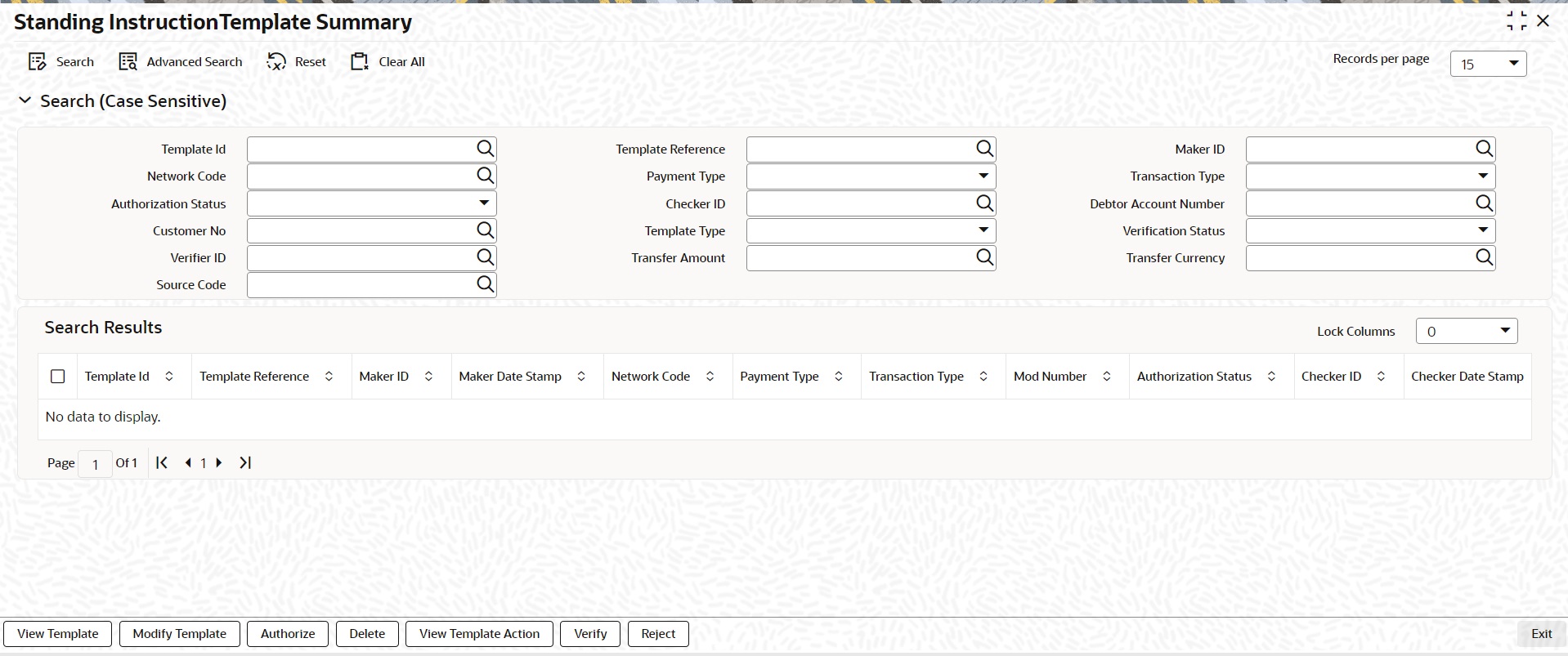Sort by Maker Date Stamp column

[581, 377]
